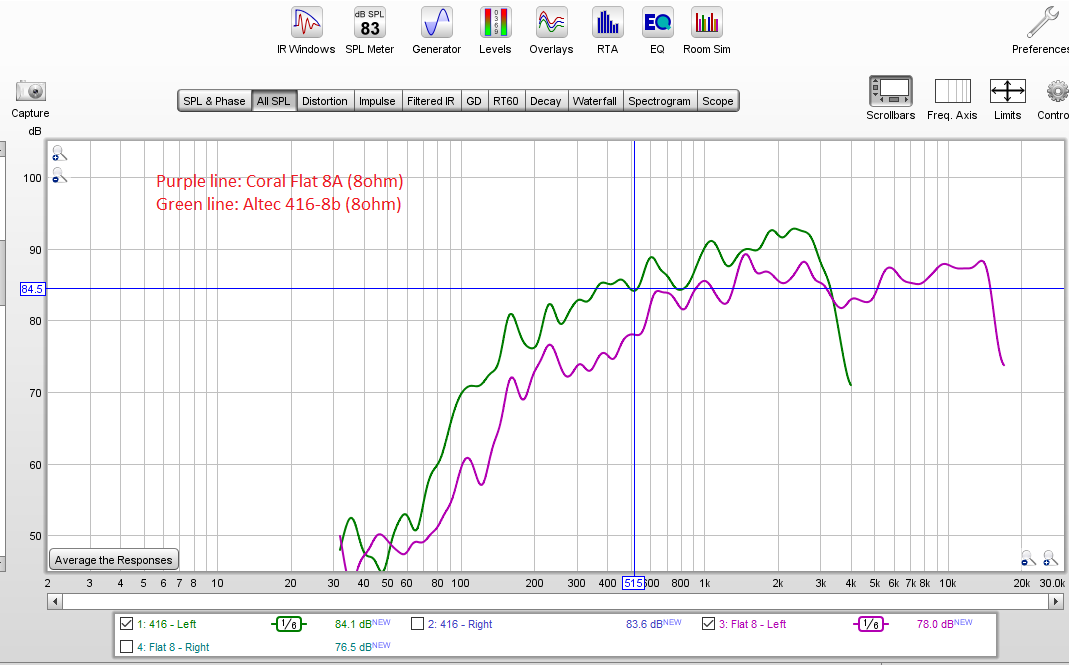Click 1/6 smoothing indicator for Flat 8 - Left
This screenshot has height=665, width=1069.
coord(871,624)
